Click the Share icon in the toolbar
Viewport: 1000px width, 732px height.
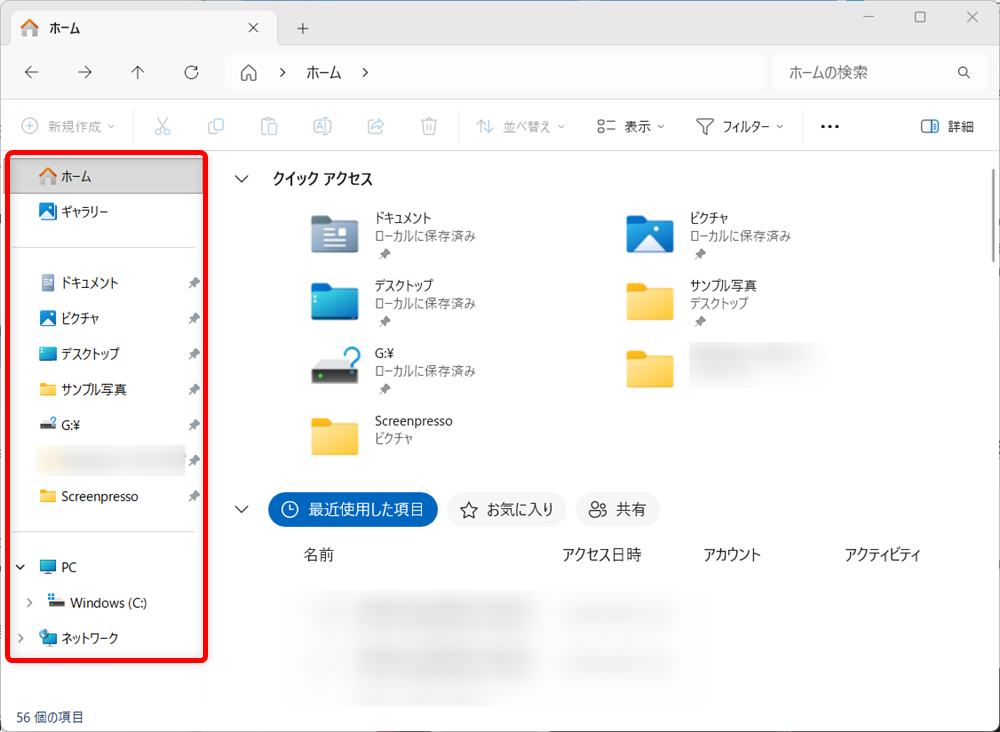[375, 125]
